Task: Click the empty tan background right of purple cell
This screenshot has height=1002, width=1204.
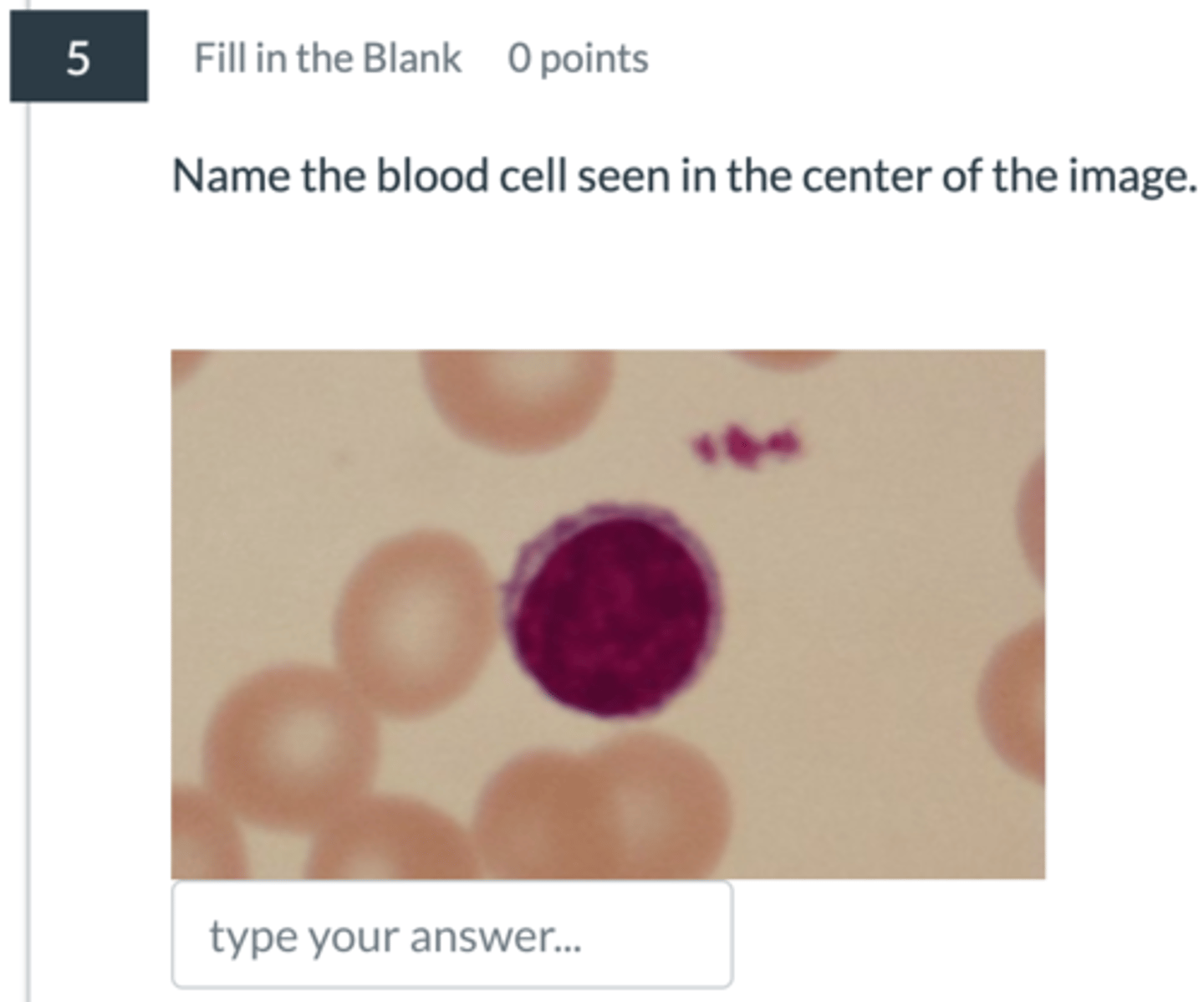Action: 861,602
